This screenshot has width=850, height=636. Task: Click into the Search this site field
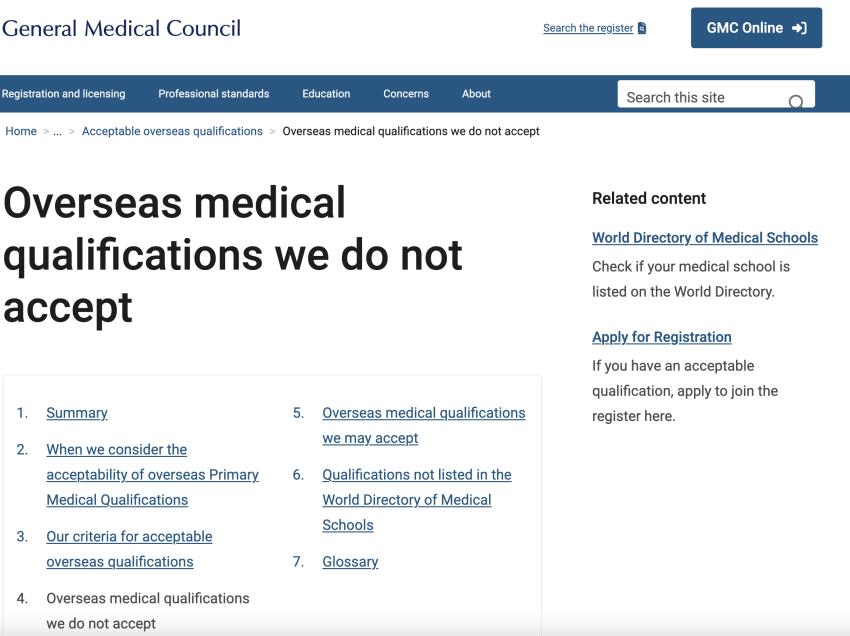(716, 94)
